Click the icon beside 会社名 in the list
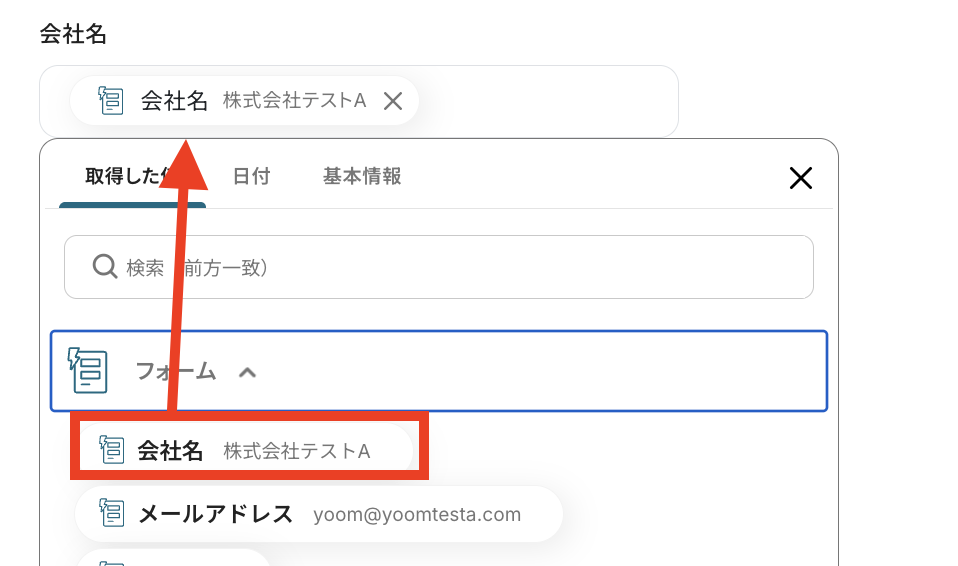The height and width of the screenshot is (566, 958). [x=112, y=451]
